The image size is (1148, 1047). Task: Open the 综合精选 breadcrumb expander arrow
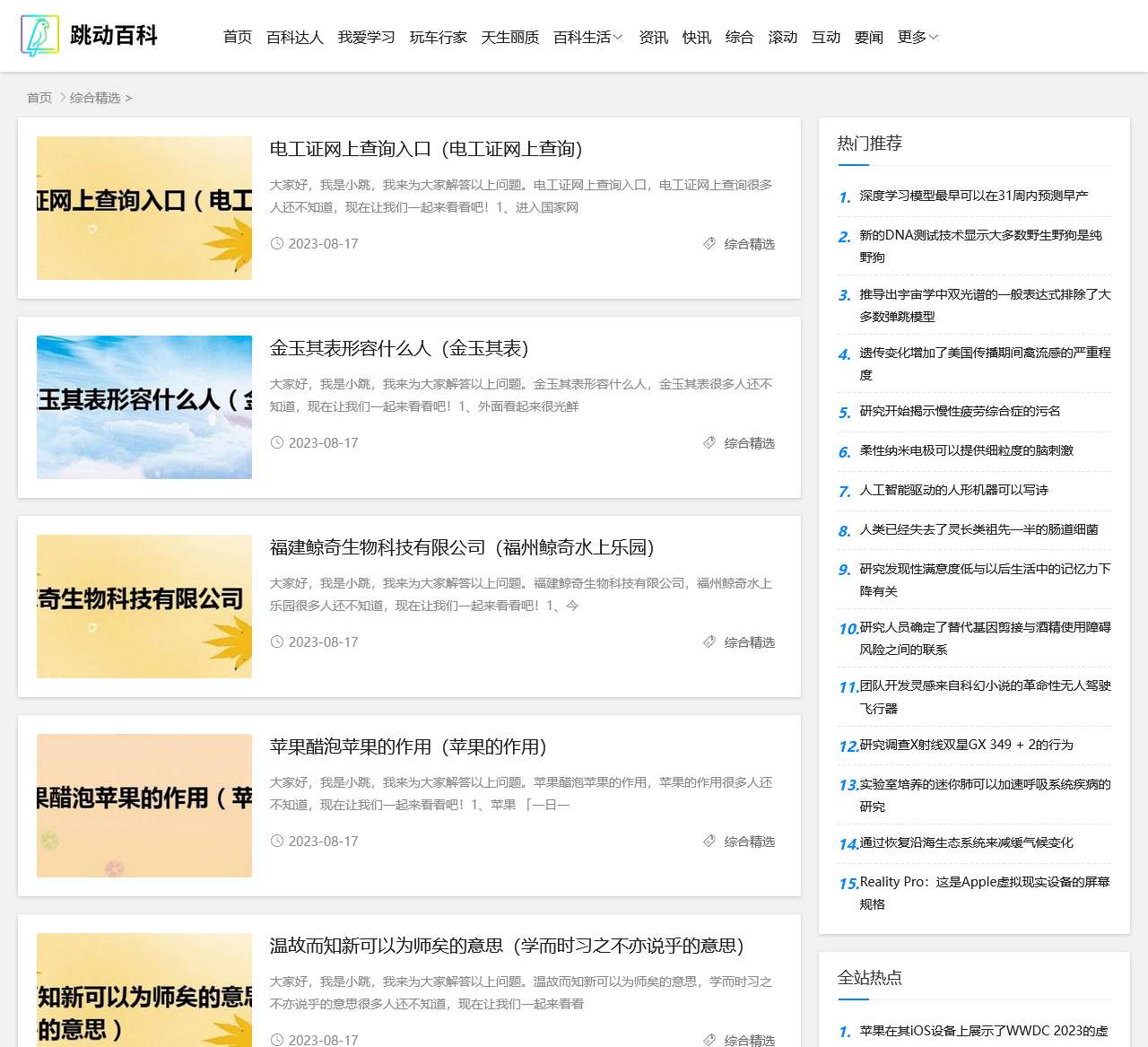pyautogui.click(x=129, y=98)
